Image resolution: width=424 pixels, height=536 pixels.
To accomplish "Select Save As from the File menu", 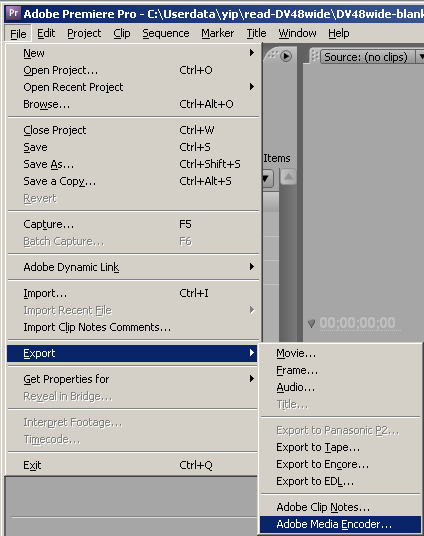I will point(133,164).
